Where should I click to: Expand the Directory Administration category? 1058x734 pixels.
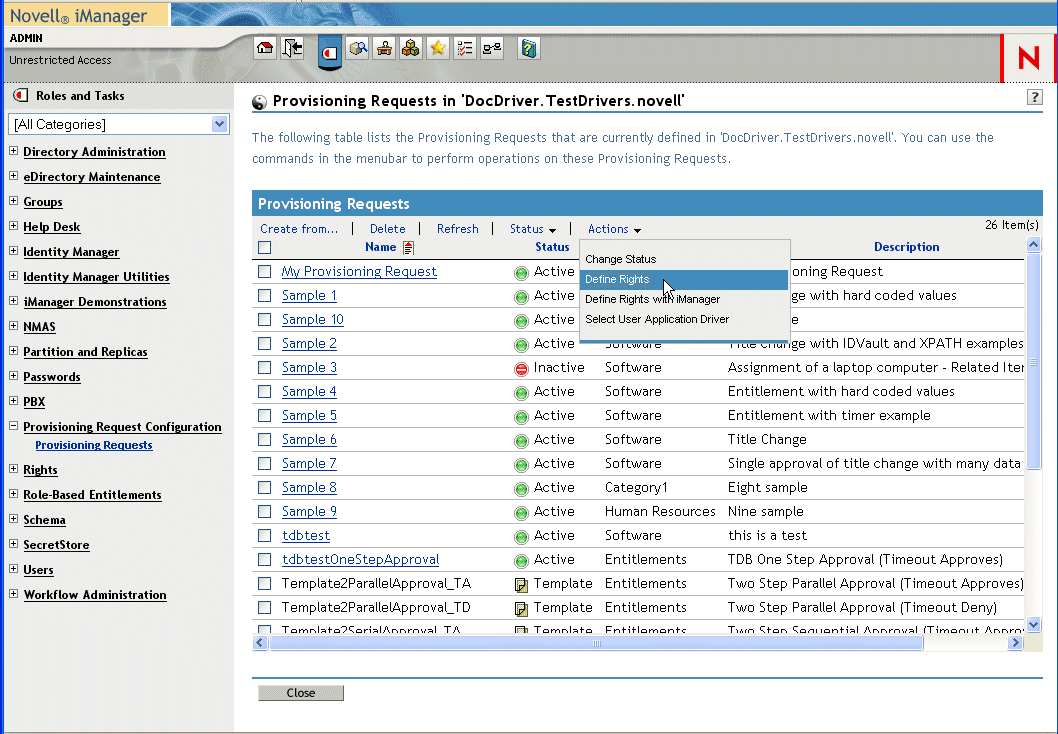coord(13,151)
